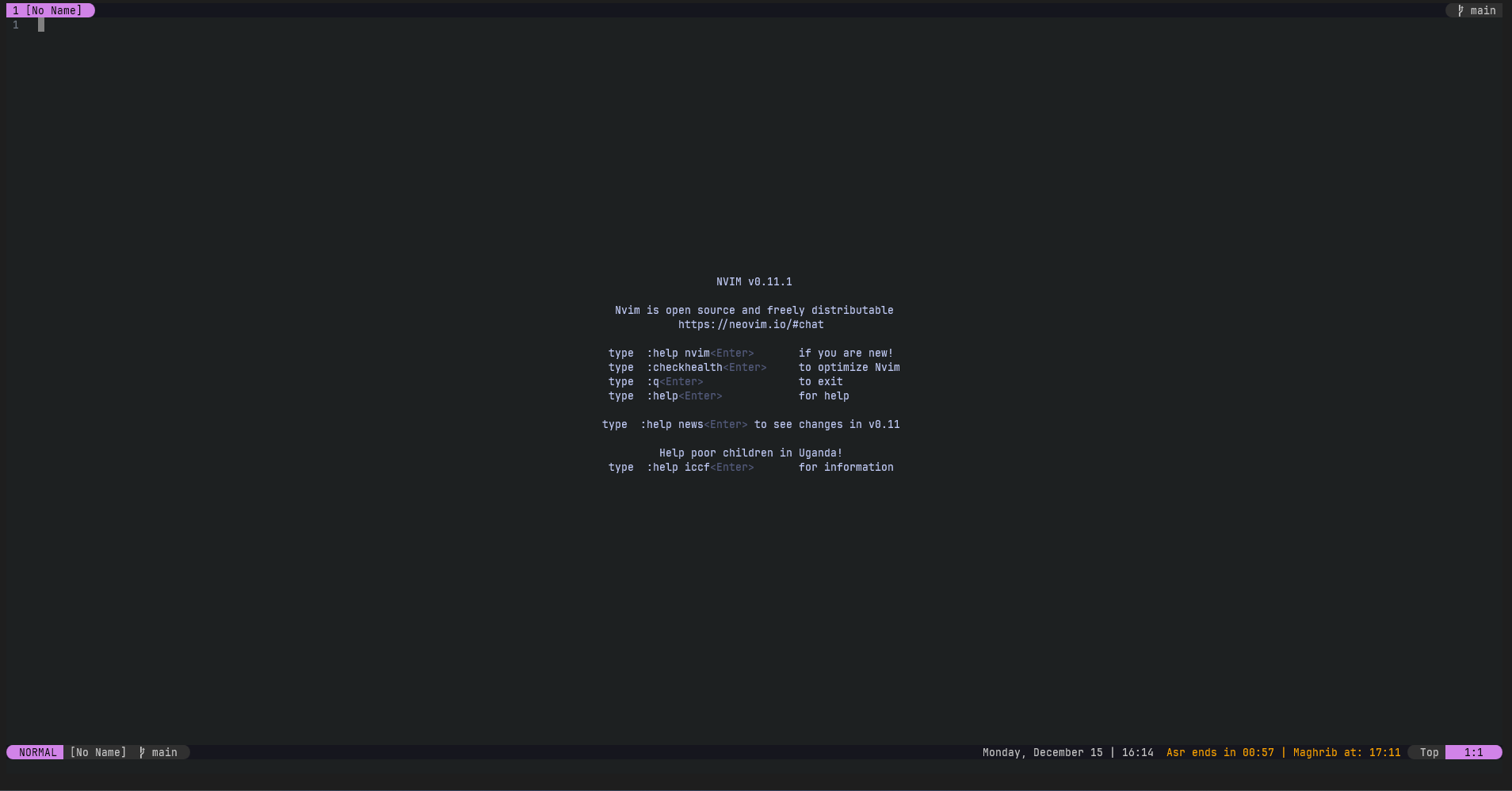Click the ':help iccf' command text

678,467
